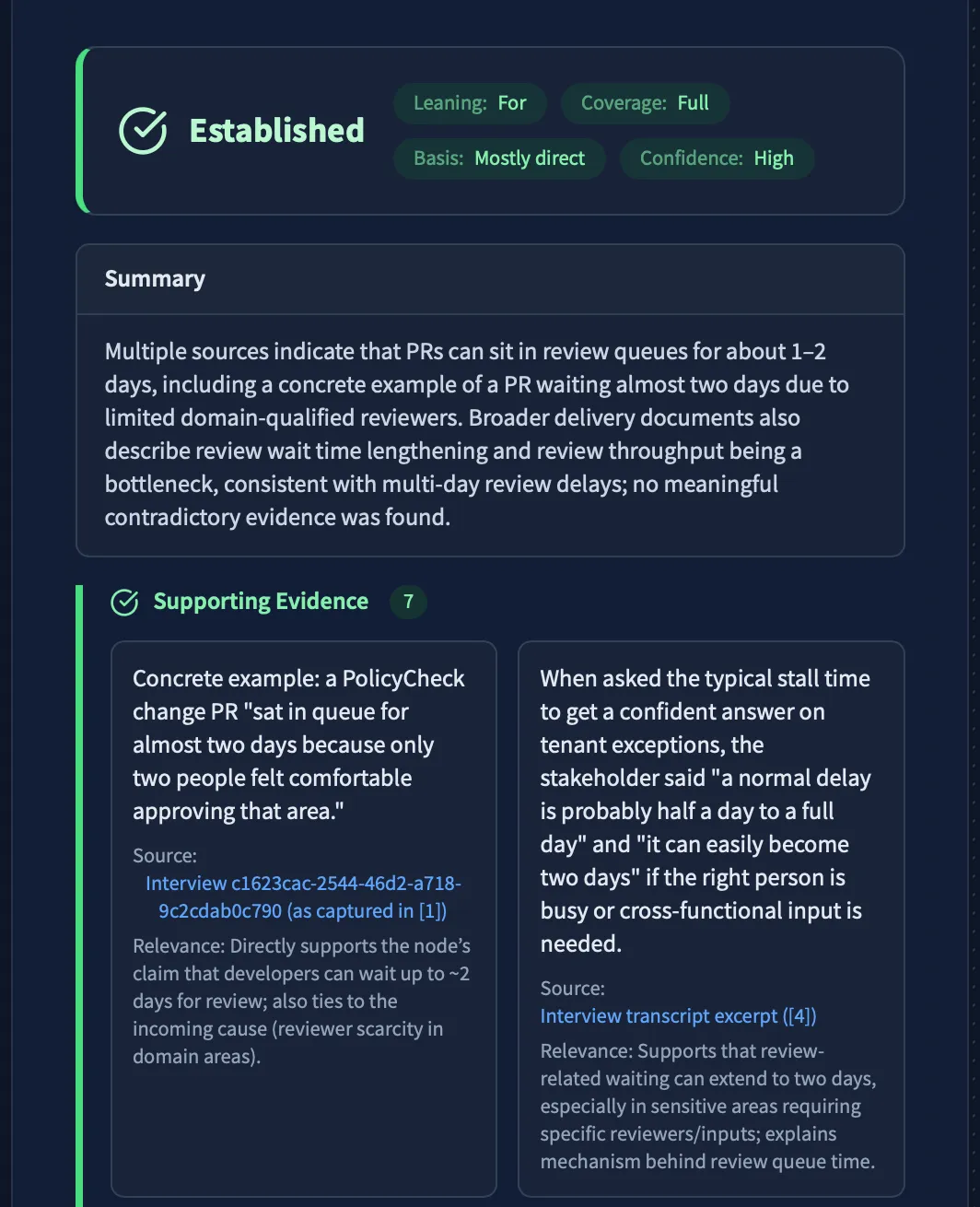Click the Relevance note on review queue mechanism

click(707, 1106)
